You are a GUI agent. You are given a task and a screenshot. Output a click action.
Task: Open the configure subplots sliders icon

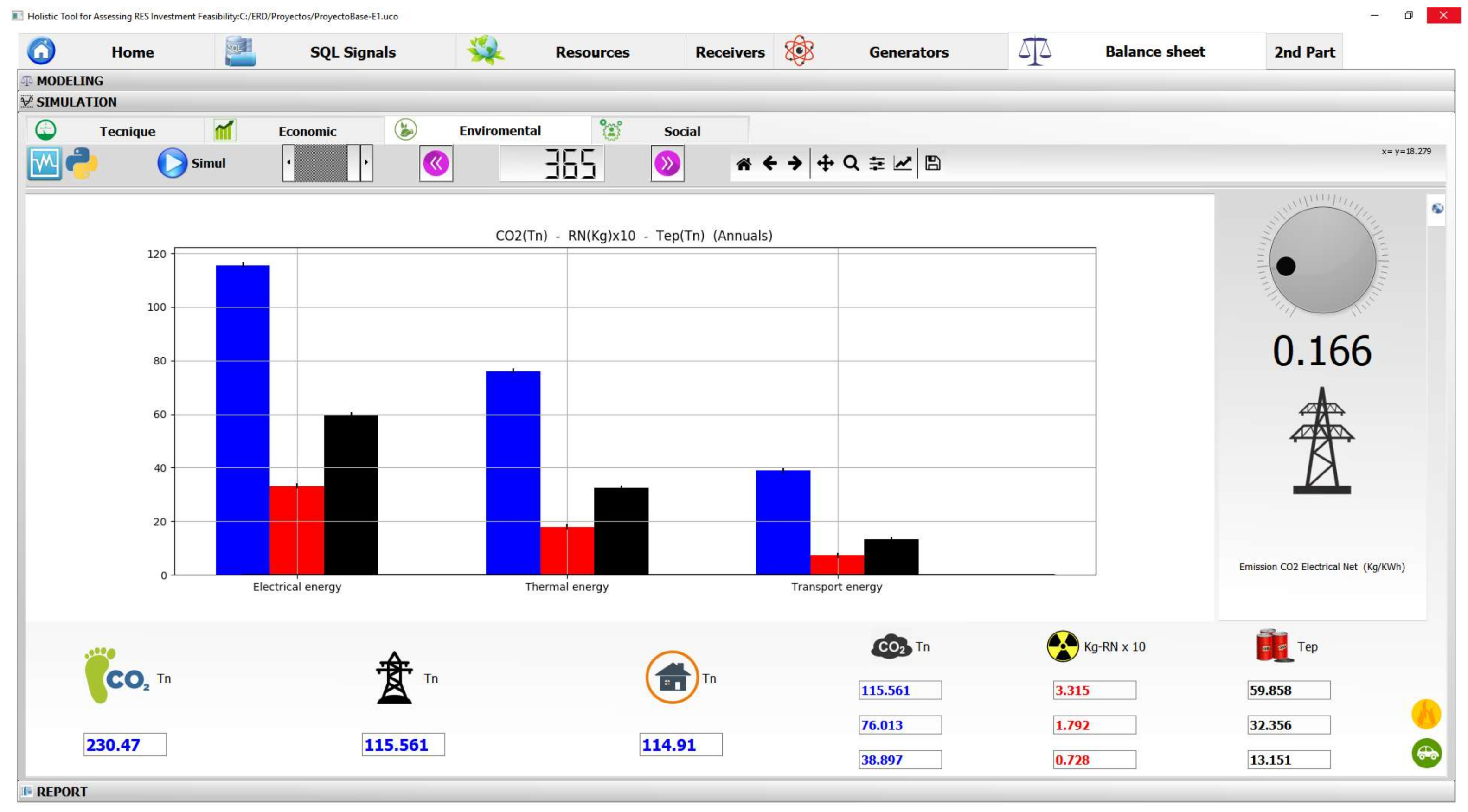[x=877, y=164]
